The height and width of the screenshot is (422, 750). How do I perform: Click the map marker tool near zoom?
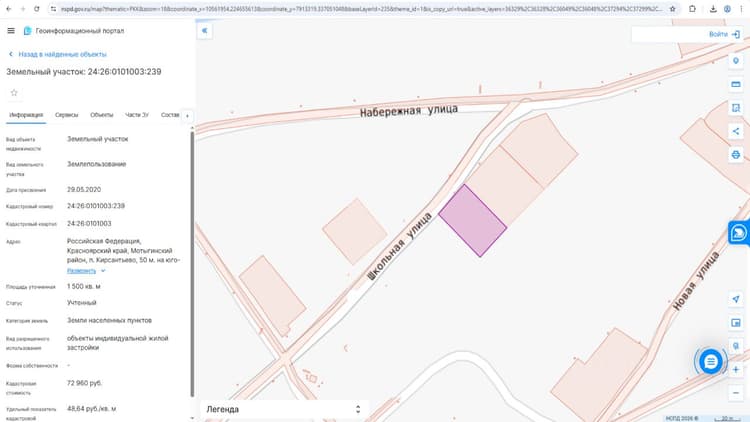(736, 345)
